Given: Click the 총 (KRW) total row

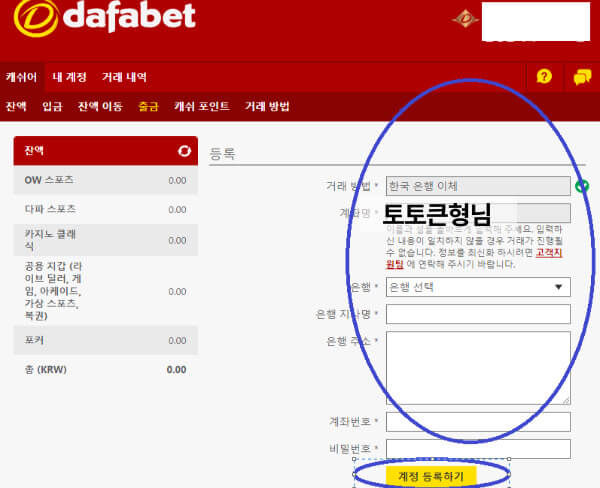Looking at the screenshot, I should pyautogui.click(x=106, y=370).
